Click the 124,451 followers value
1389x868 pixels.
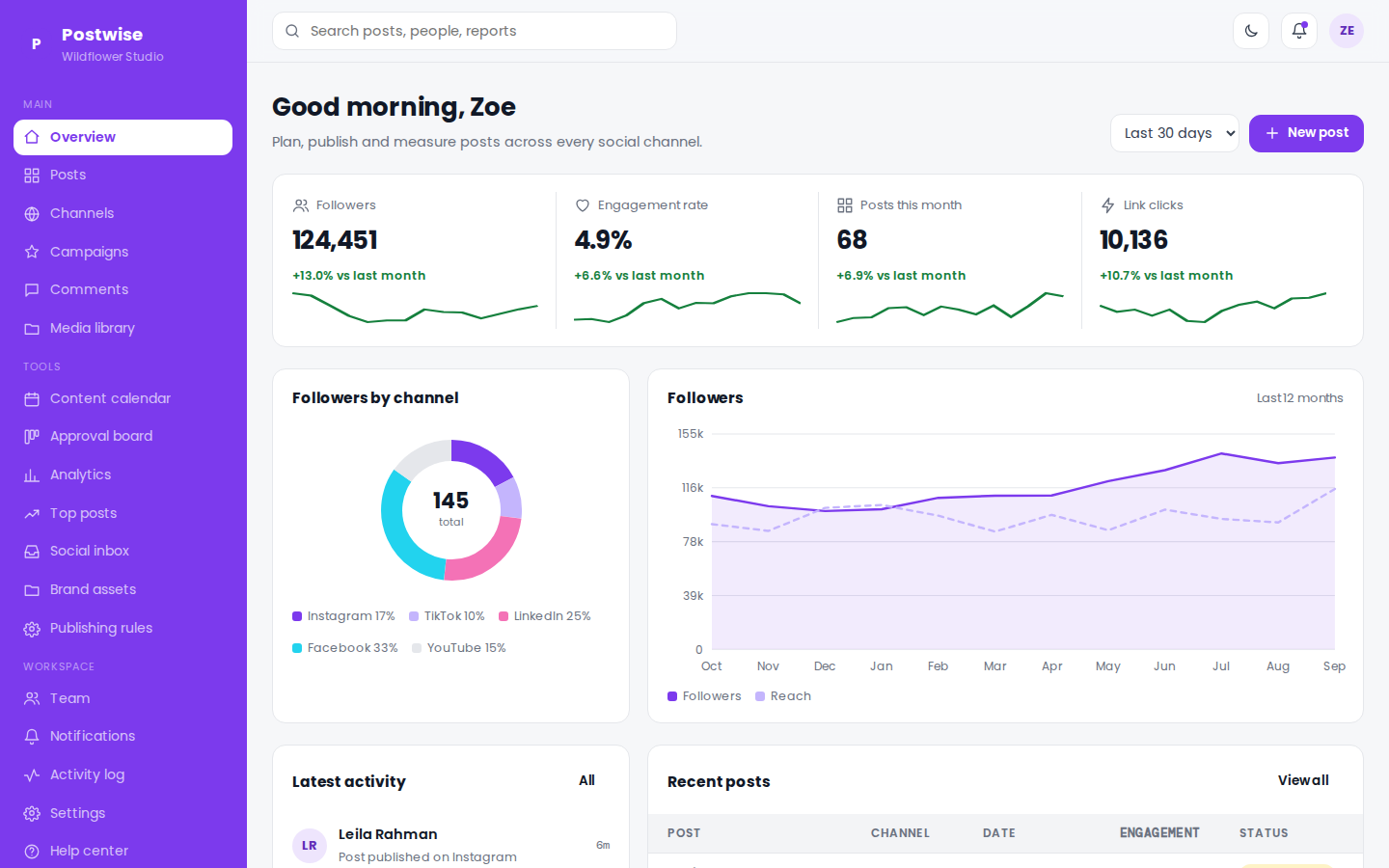[x=335, y=240]
